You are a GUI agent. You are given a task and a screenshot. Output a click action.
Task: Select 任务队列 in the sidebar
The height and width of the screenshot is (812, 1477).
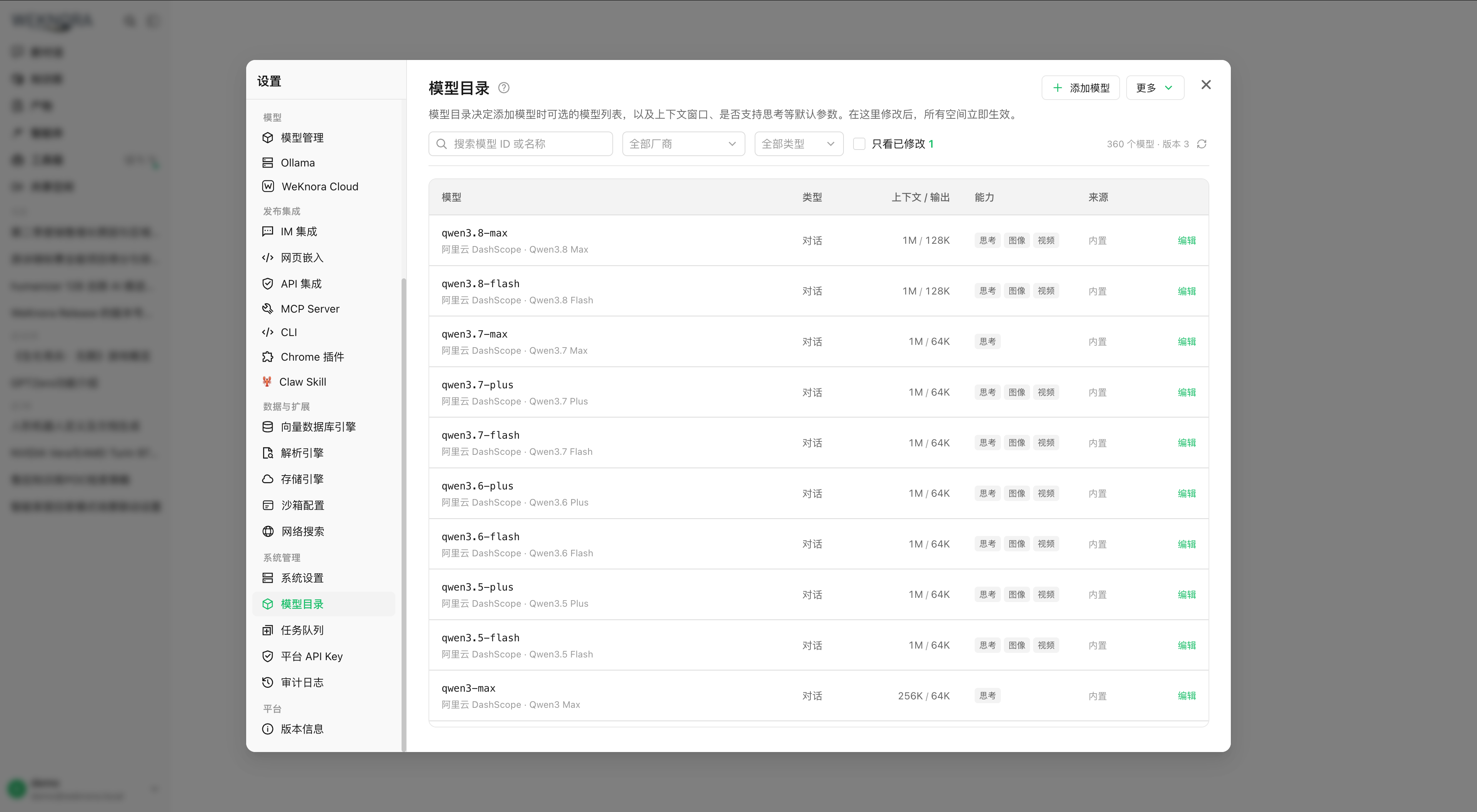coord(324,631)
